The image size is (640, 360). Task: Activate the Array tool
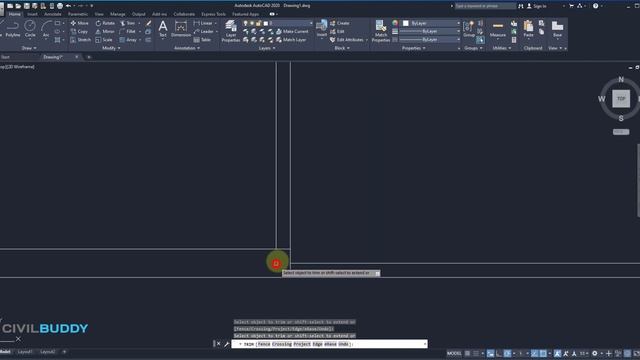128,40
